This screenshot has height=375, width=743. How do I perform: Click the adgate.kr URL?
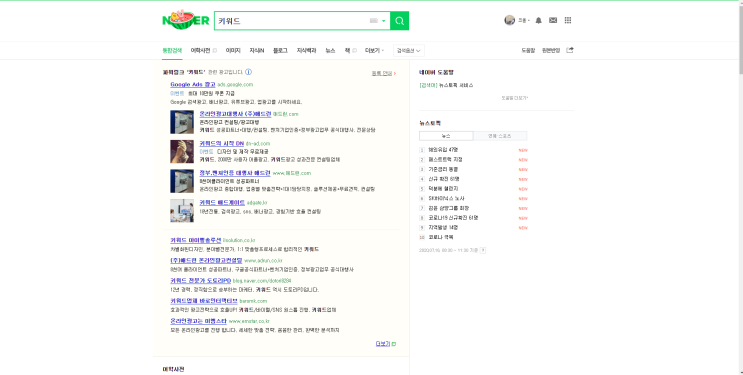(257, 203)
